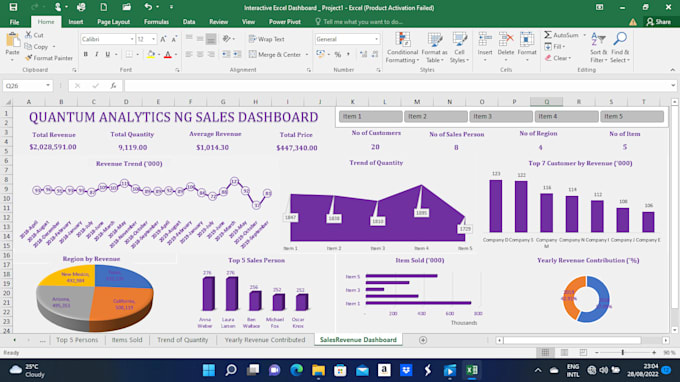Click the zoom out minus button

[597, 353]
